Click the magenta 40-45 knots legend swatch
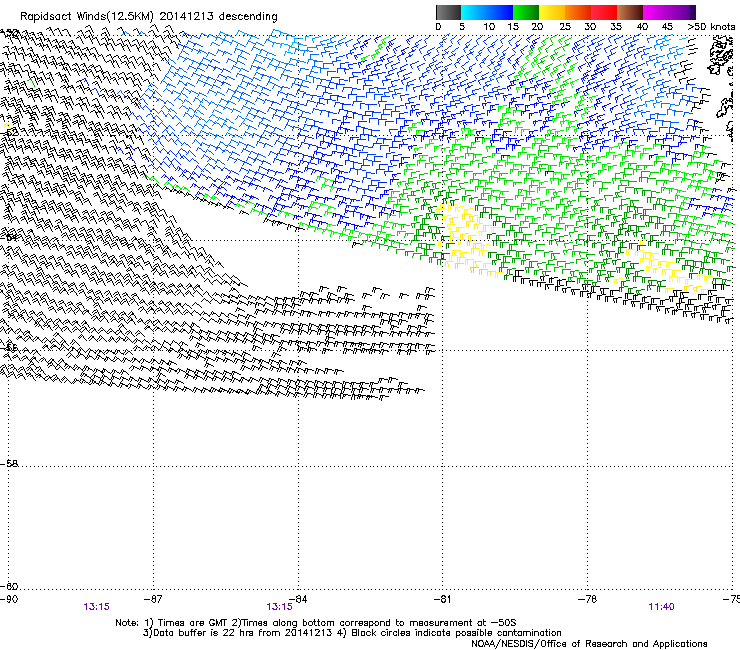The image size is (740, 650). tap(656, 12)
